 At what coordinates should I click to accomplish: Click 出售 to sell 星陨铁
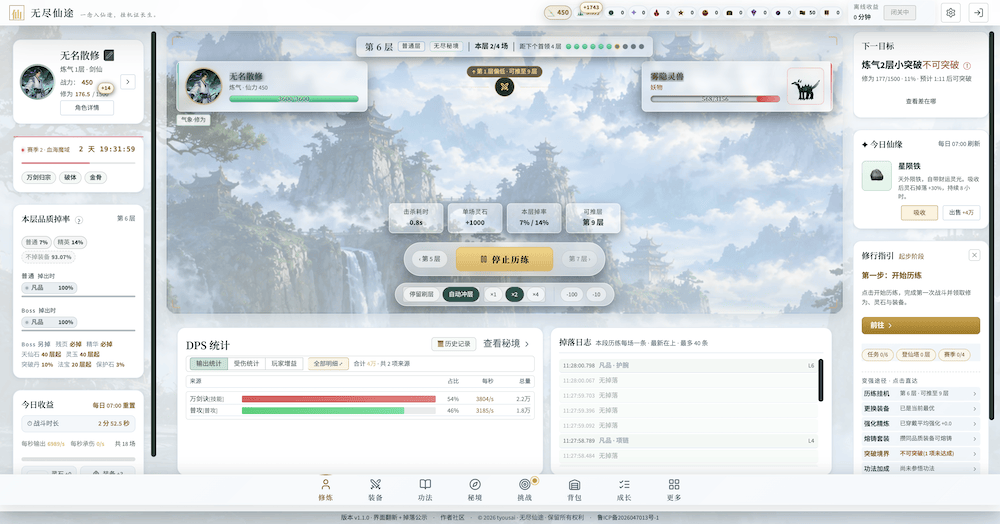coord(961,212)
